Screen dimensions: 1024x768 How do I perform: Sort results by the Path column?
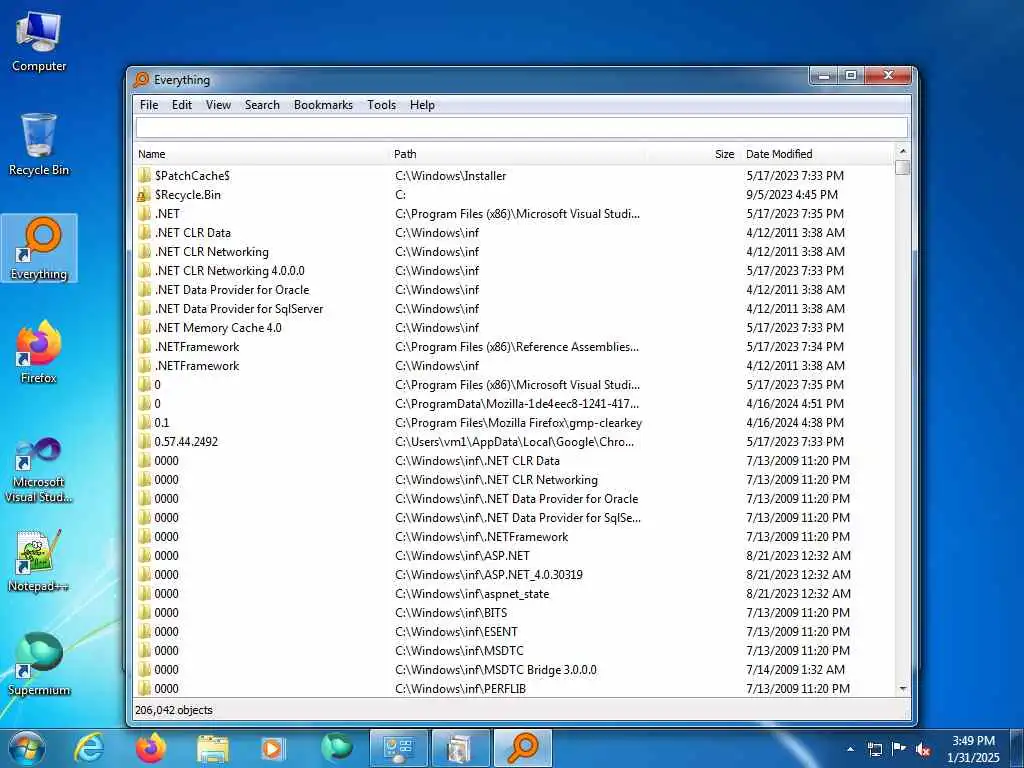[x=517, y=154]
